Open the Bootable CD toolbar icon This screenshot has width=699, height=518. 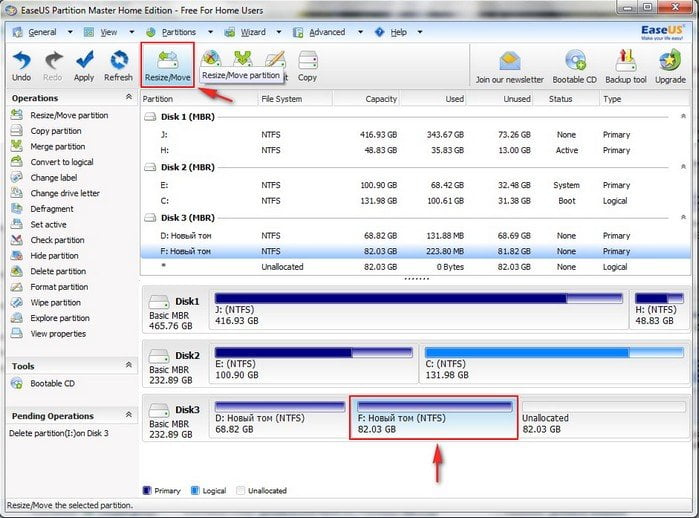[576, 65]
